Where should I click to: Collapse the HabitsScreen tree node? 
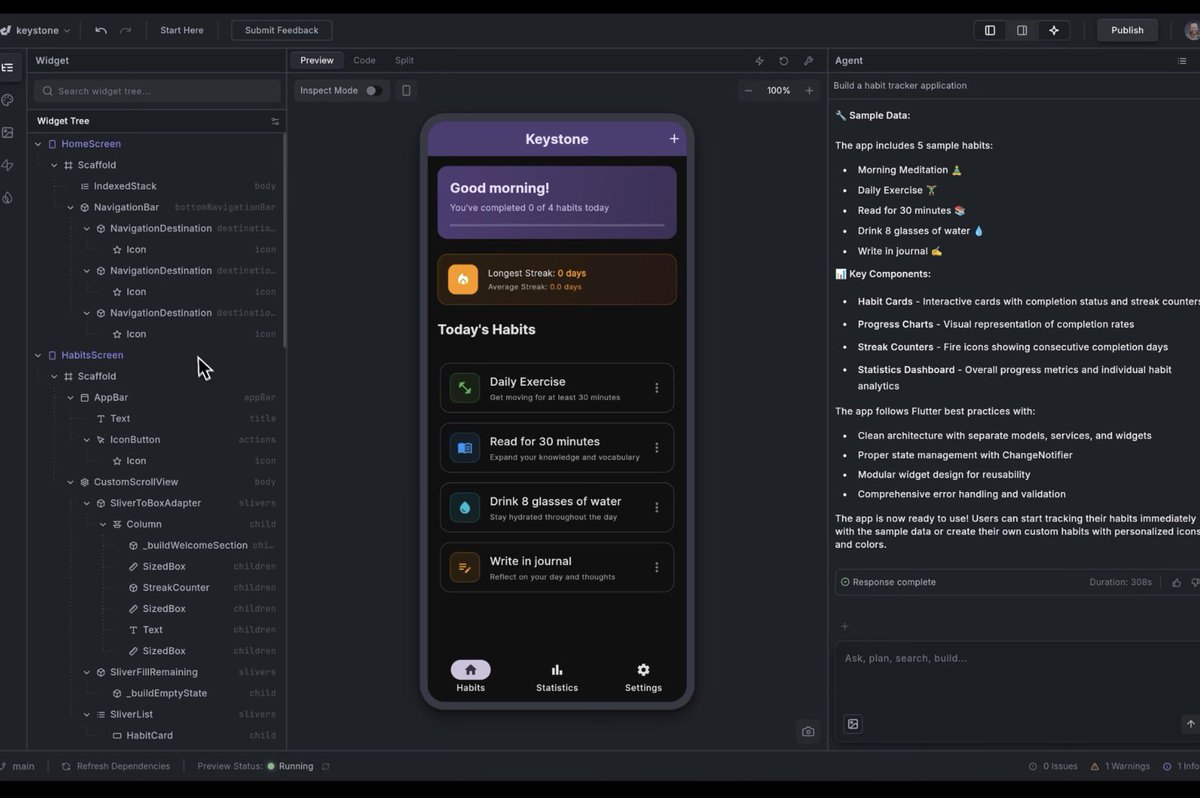[38, 355]
